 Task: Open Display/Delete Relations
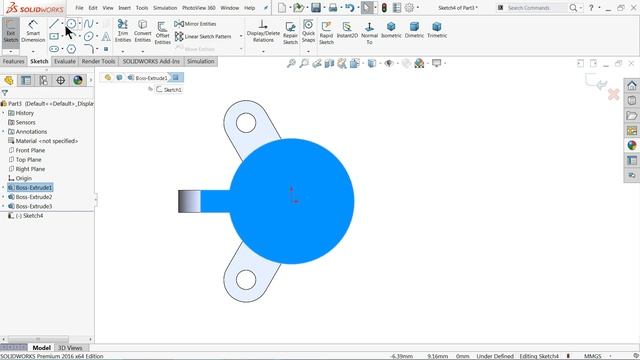(263, 31)
